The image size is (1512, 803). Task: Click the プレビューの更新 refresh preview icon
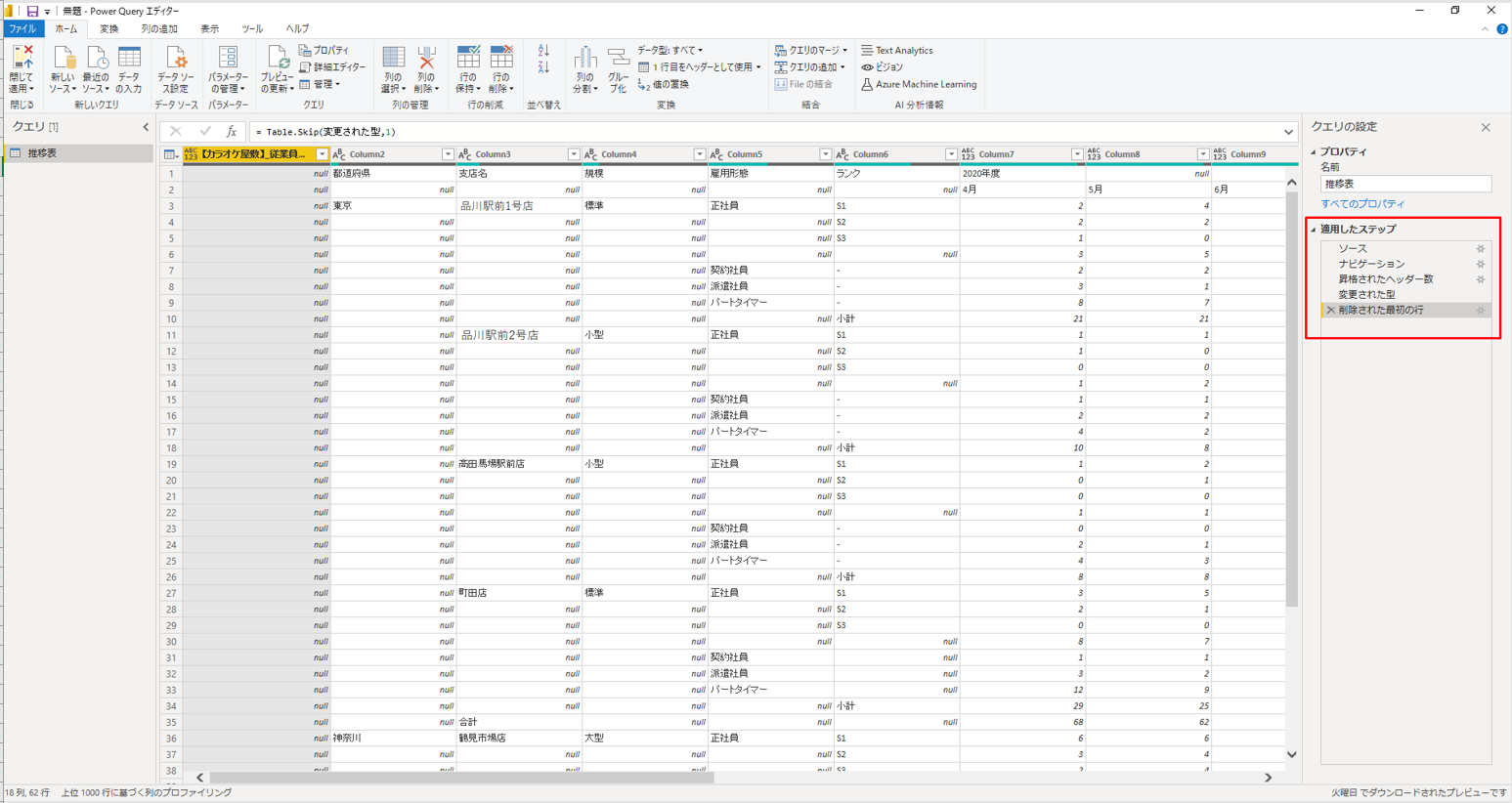(x=277, y=68)
